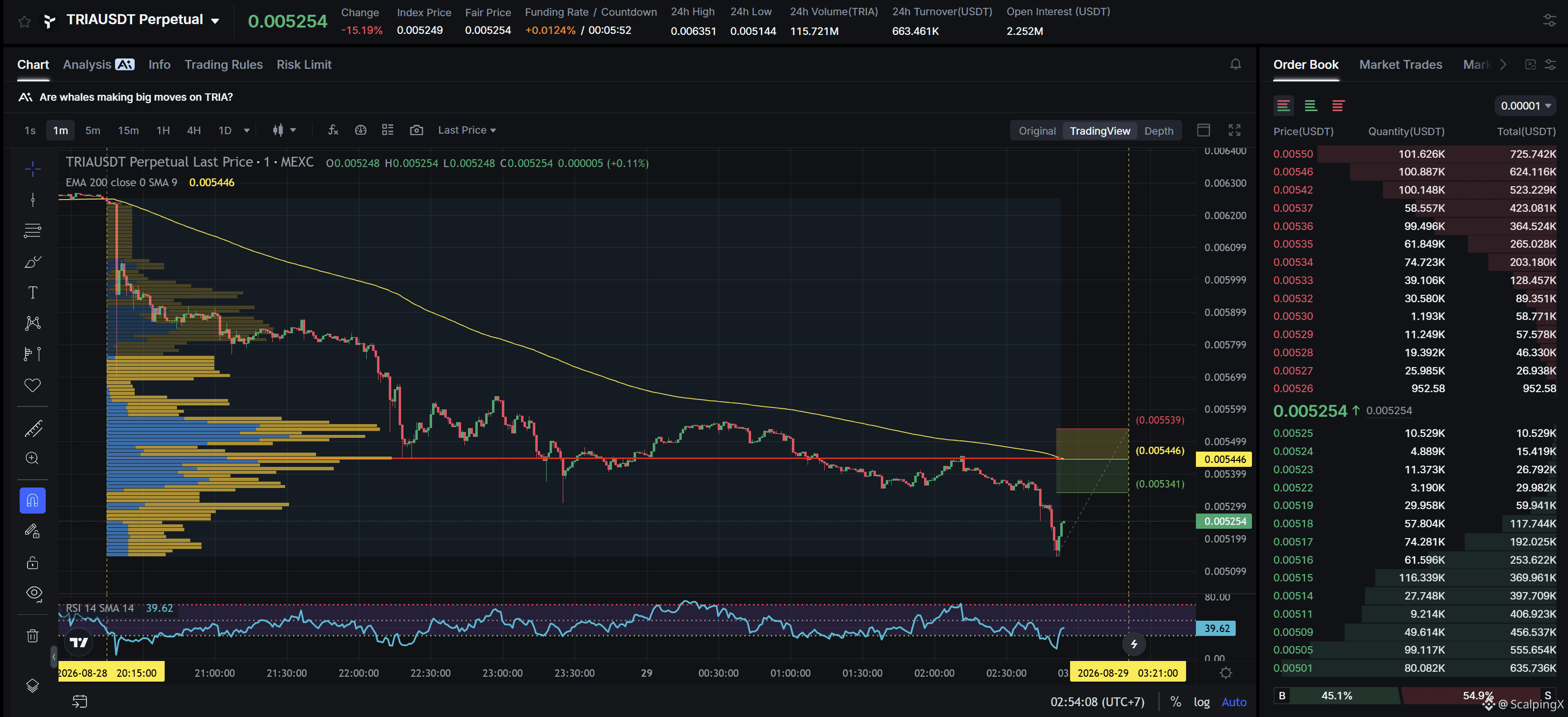Expand chart to fullscreen
Viewport: 1568px width, 717px height.
point(1234,130)
